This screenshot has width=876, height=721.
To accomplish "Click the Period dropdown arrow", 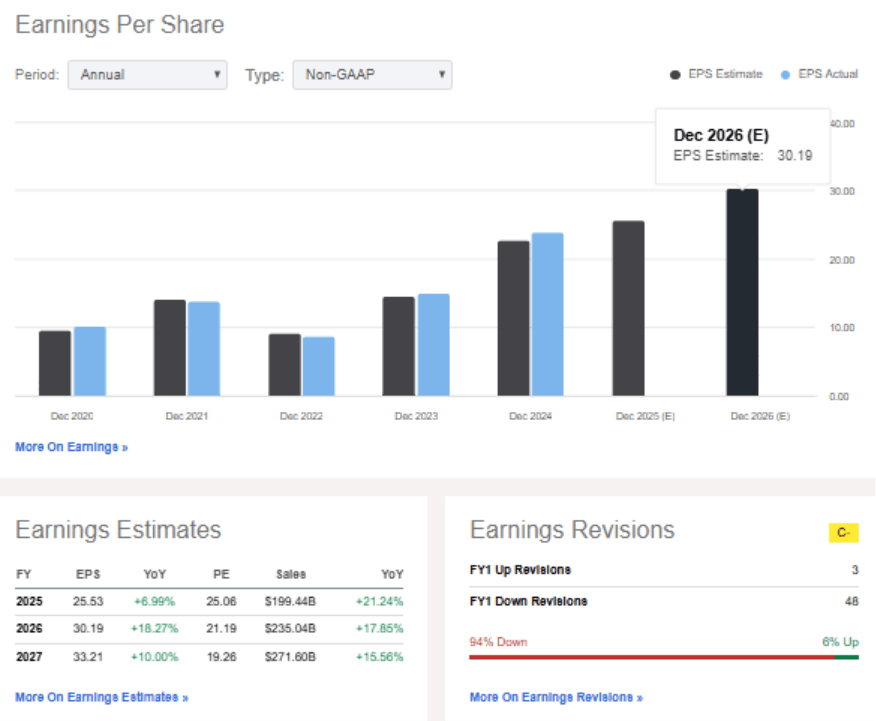I will click(217, 75).
